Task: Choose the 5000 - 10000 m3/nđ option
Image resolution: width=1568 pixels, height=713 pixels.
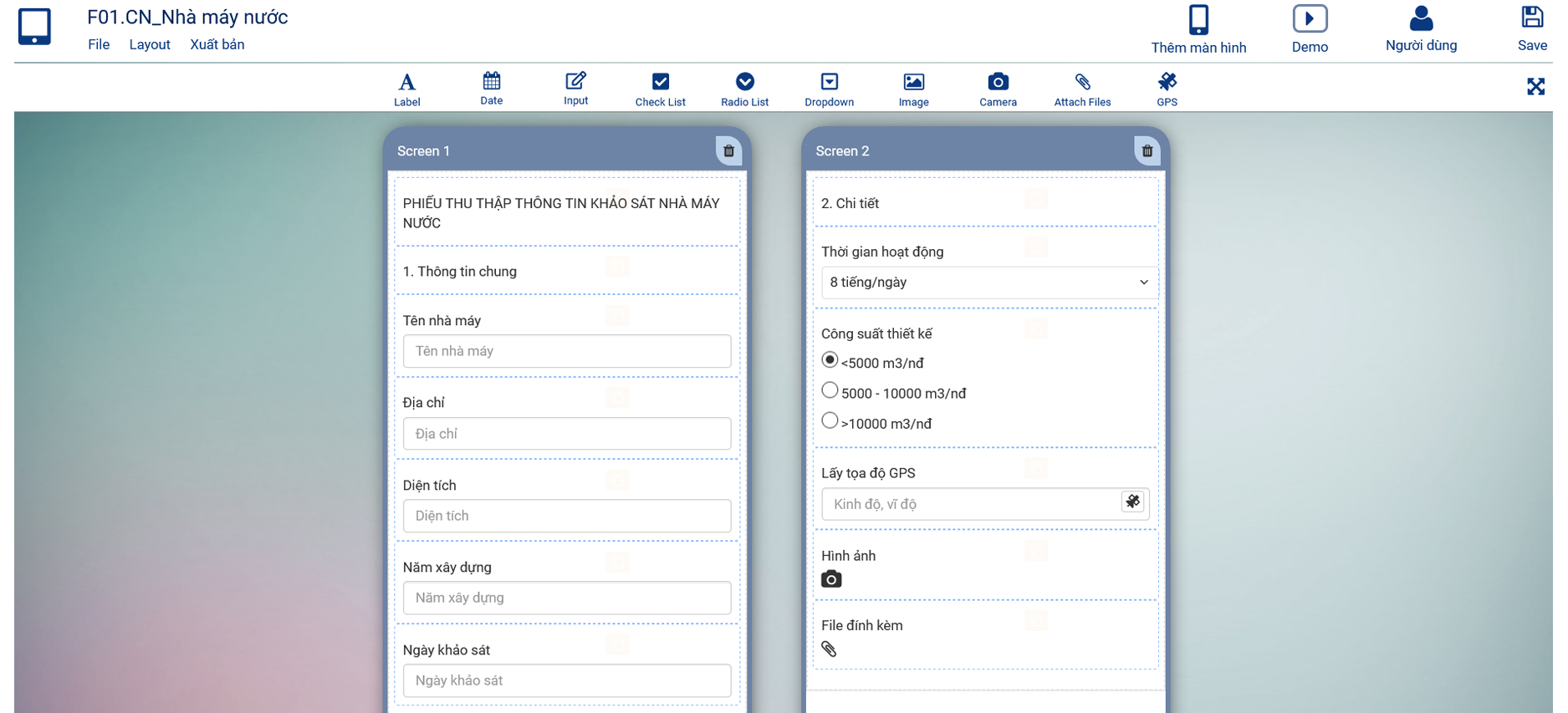Action: click(x=830, y=390)
